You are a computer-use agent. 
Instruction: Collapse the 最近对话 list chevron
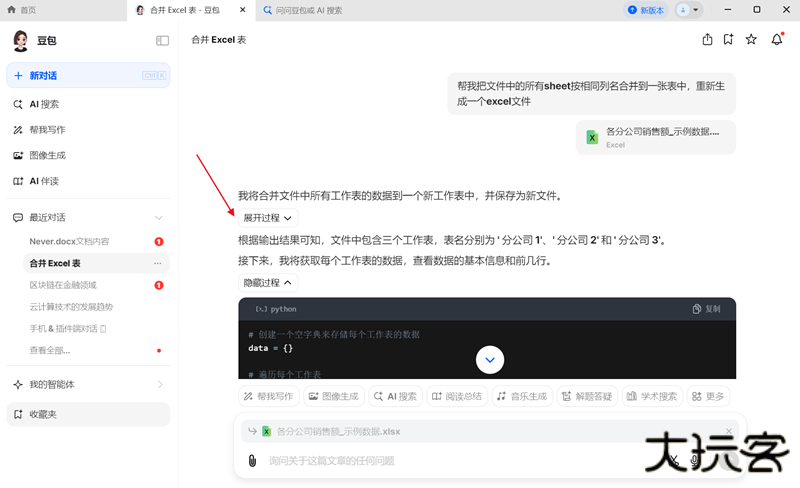pos(158,218)
